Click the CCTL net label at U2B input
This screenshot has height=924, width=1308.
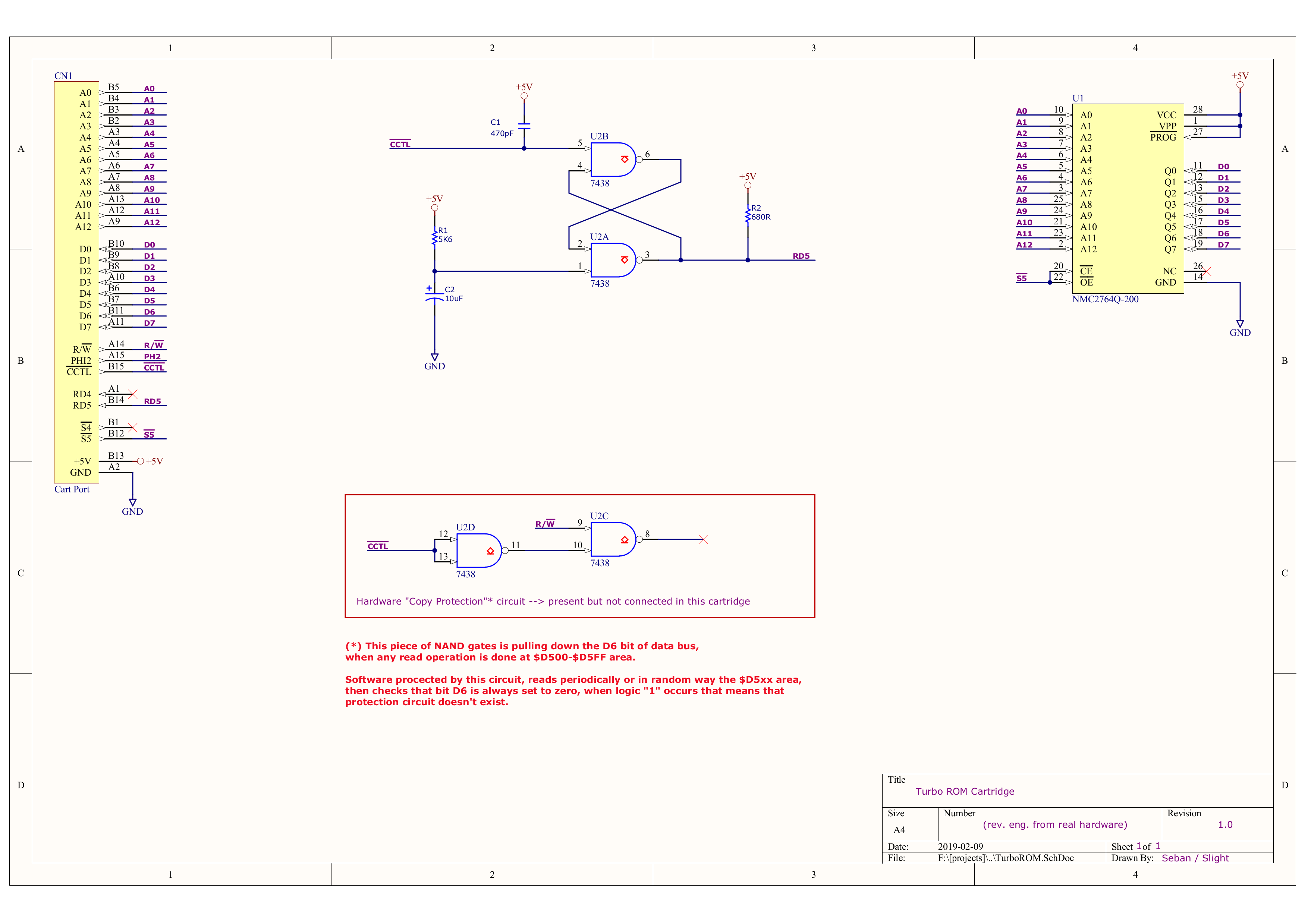point(400,145)
